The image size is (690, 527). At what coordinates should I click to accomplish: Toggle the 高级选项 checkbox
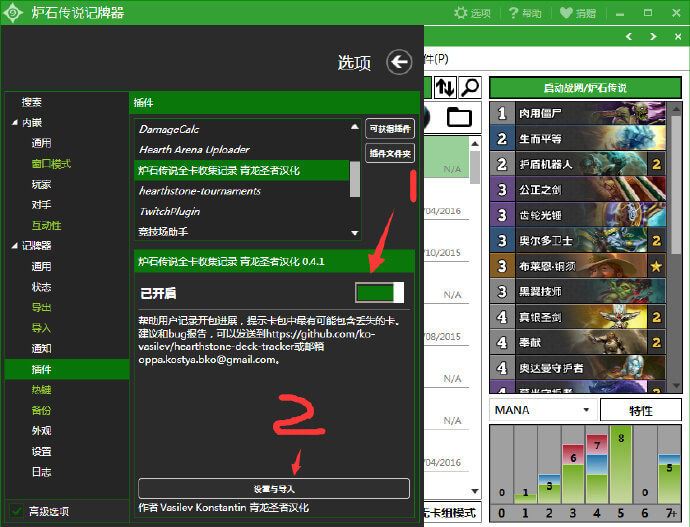(17, 511)
